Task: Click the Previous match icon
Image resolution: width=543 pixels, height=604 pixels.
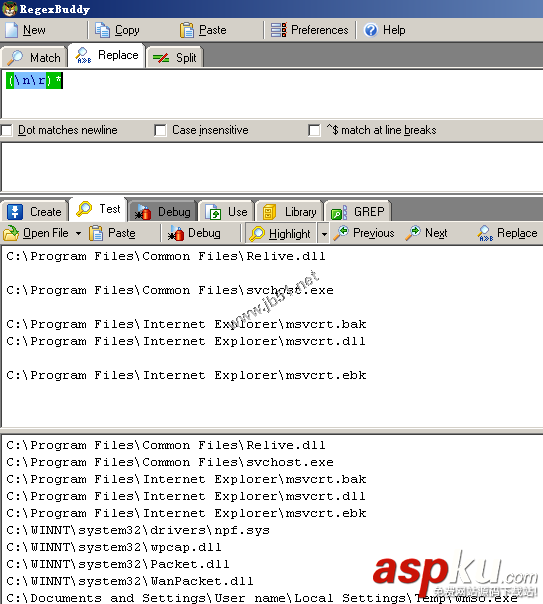Action: coord(341,233)
